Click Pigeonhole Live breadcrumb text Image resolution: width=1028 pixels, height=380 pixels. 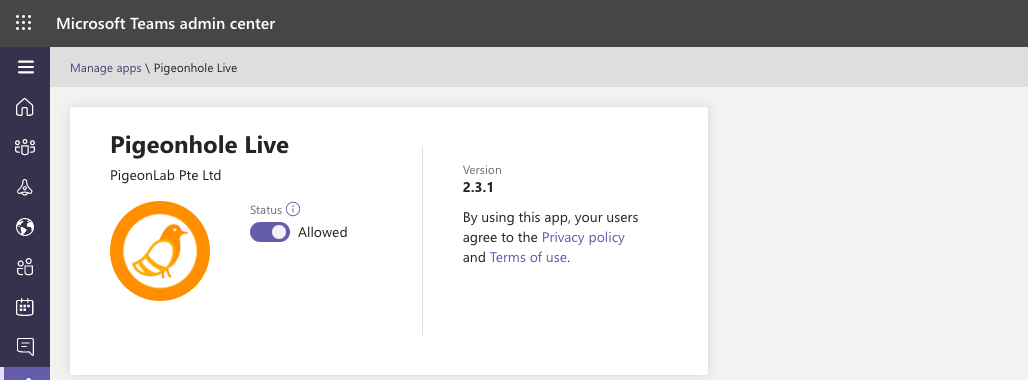click(x=195, y=67)
